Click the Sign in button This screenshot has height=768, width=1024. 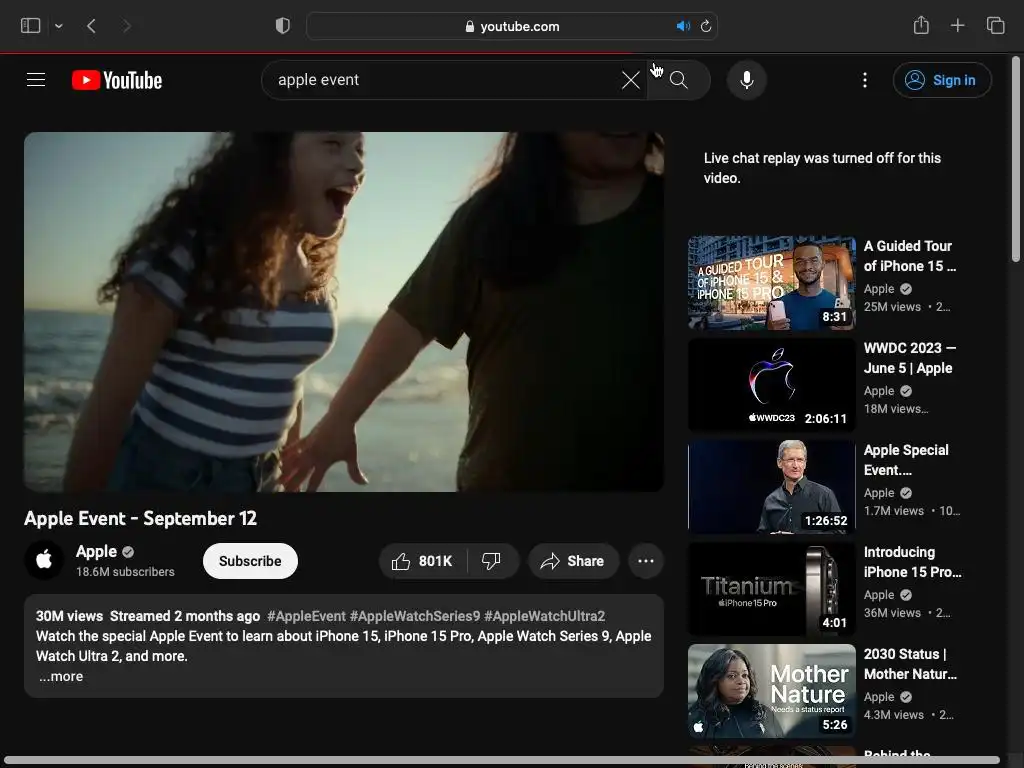click(942, 80)
